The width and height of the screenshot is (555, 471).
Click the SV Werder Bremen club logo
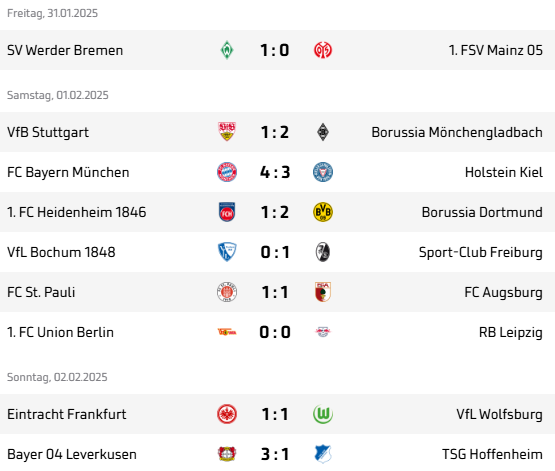click(227, 50)
